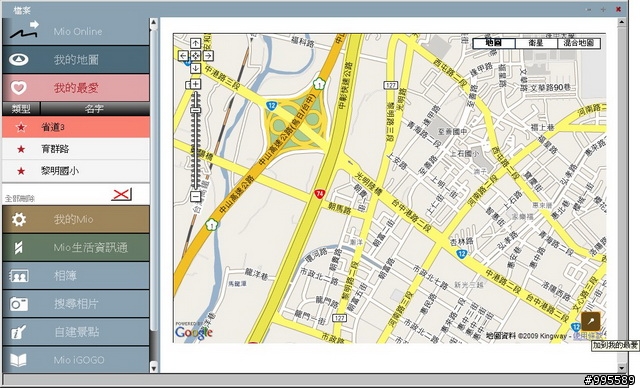Sort favorites by 類型 column header
Viewport: 640px width, 388px height.
[x=21, y=109]
